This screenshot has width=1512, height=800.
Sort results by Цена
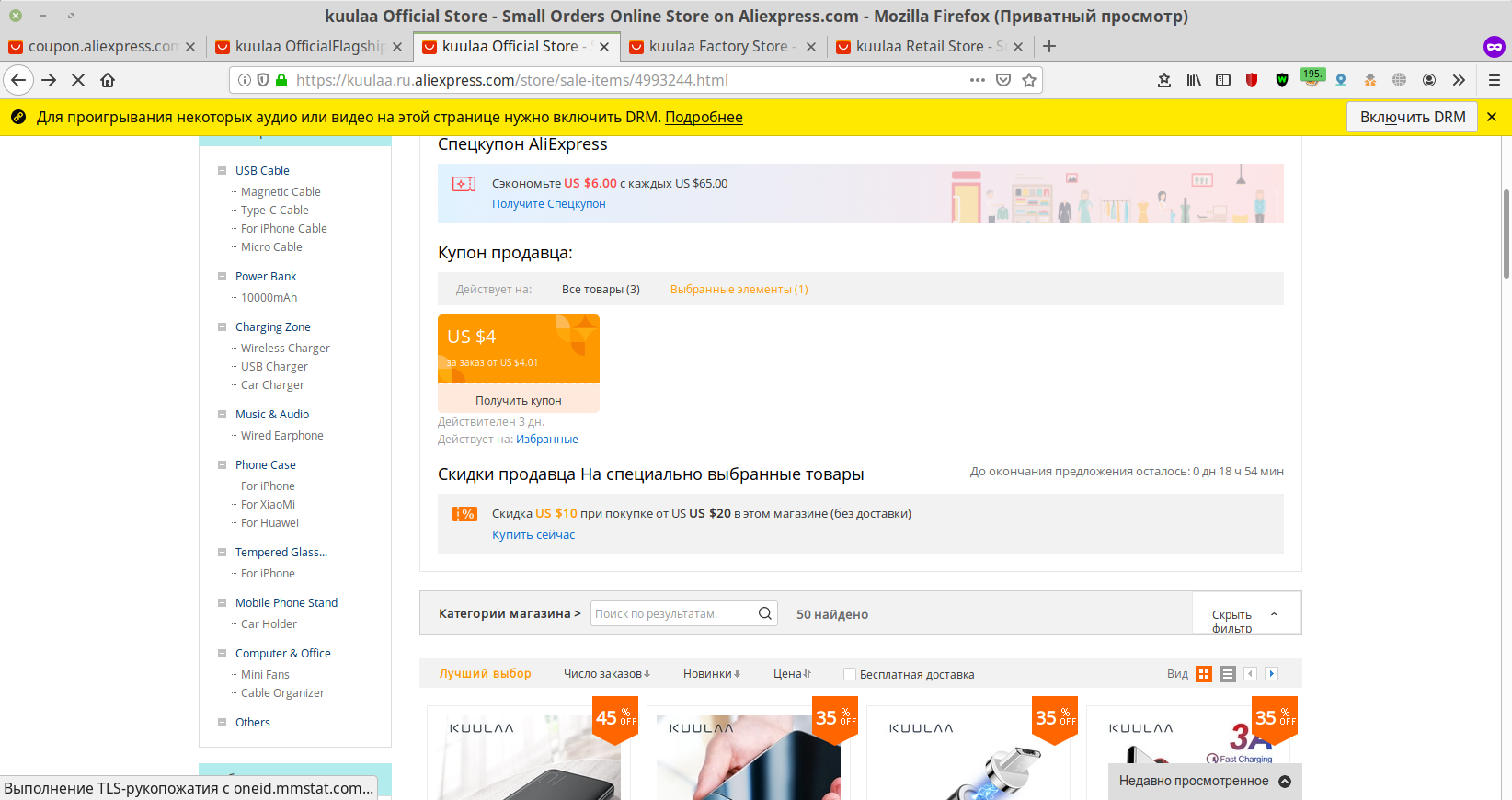point(792,674)
